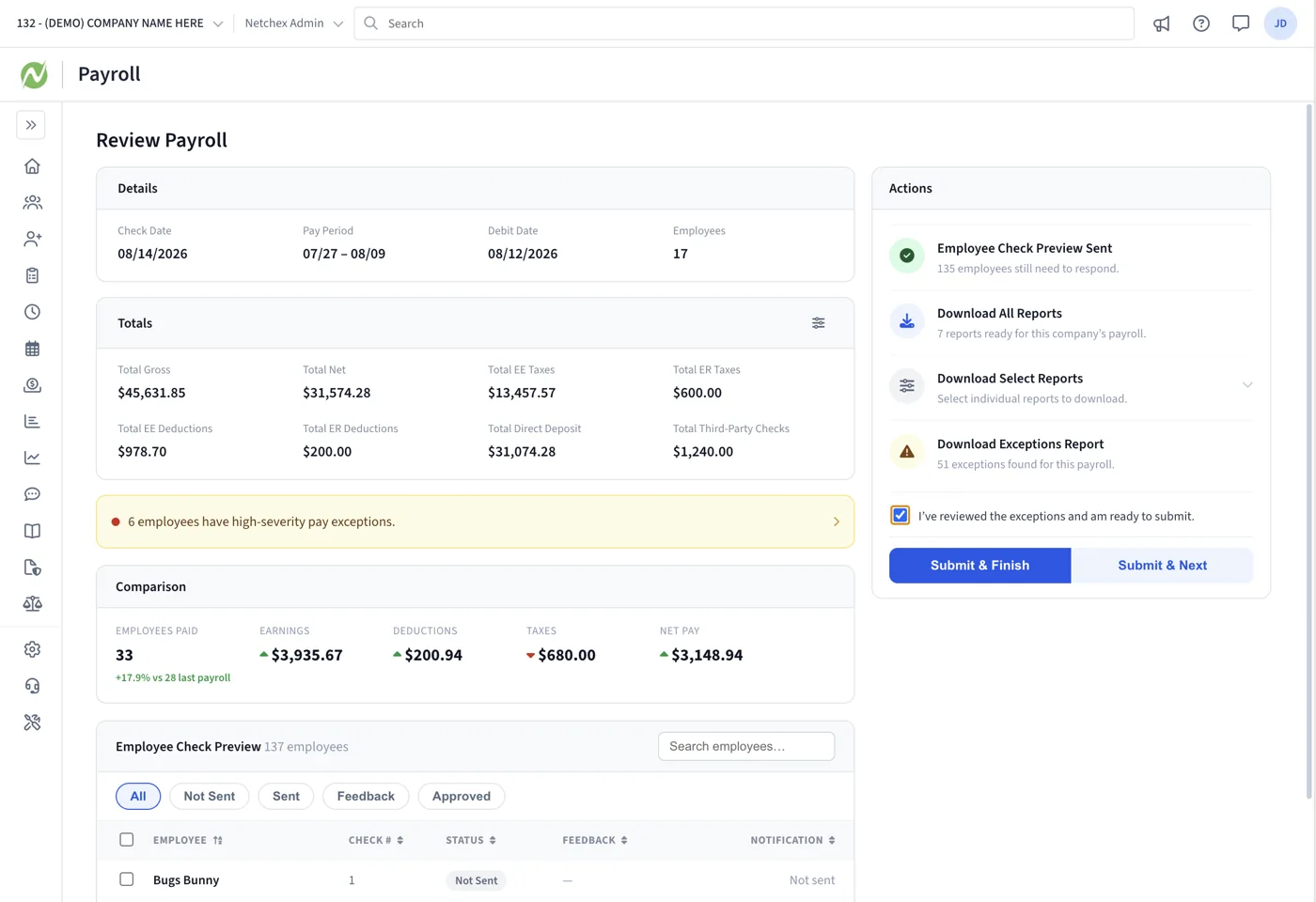Open the time clock icon in sidebar

pyautogui.click(x=32, y=312)
